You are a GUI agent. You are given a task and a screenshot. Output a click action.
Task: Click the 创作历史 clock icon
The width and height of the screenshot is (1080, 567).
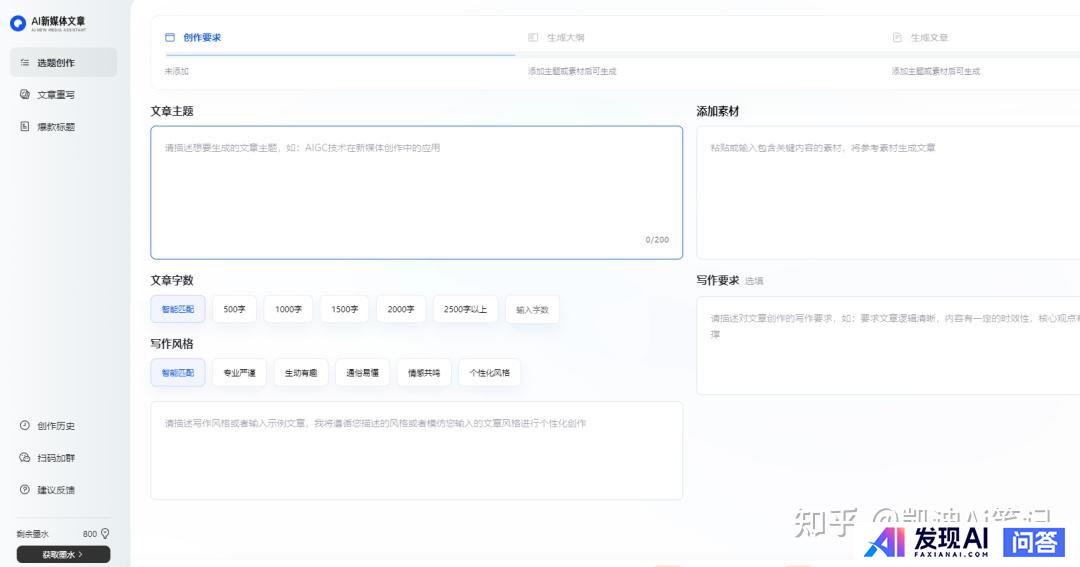click(25, 426)
